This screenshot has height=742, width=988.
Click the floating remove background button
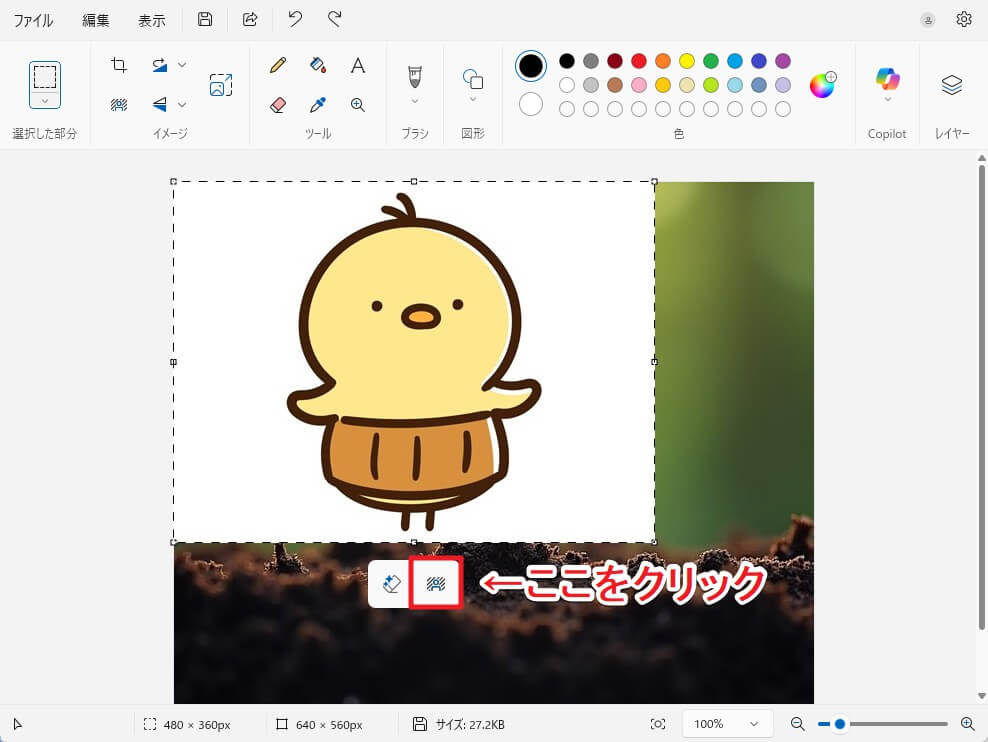coord(436,584)
